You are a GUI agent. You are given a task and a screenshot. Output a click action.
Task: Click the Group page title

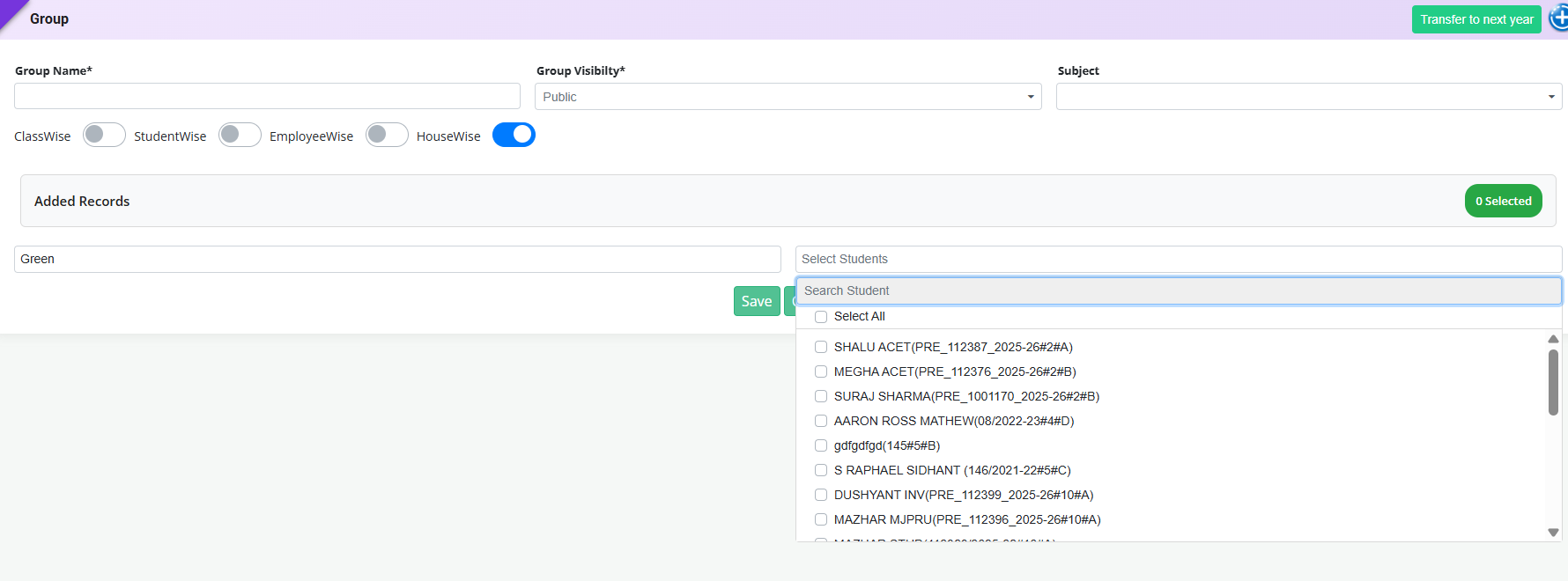49,18
